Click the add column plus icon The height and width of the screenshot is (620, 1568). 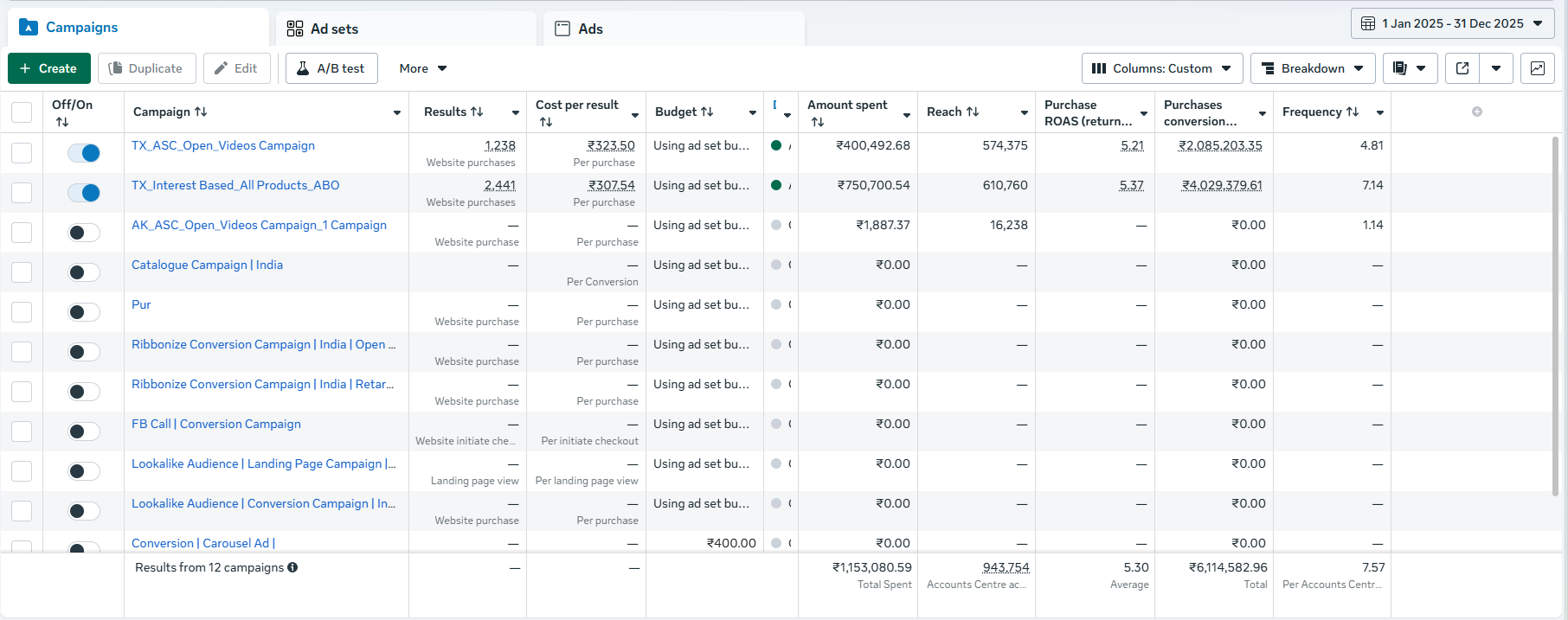tap(1477, 112)
